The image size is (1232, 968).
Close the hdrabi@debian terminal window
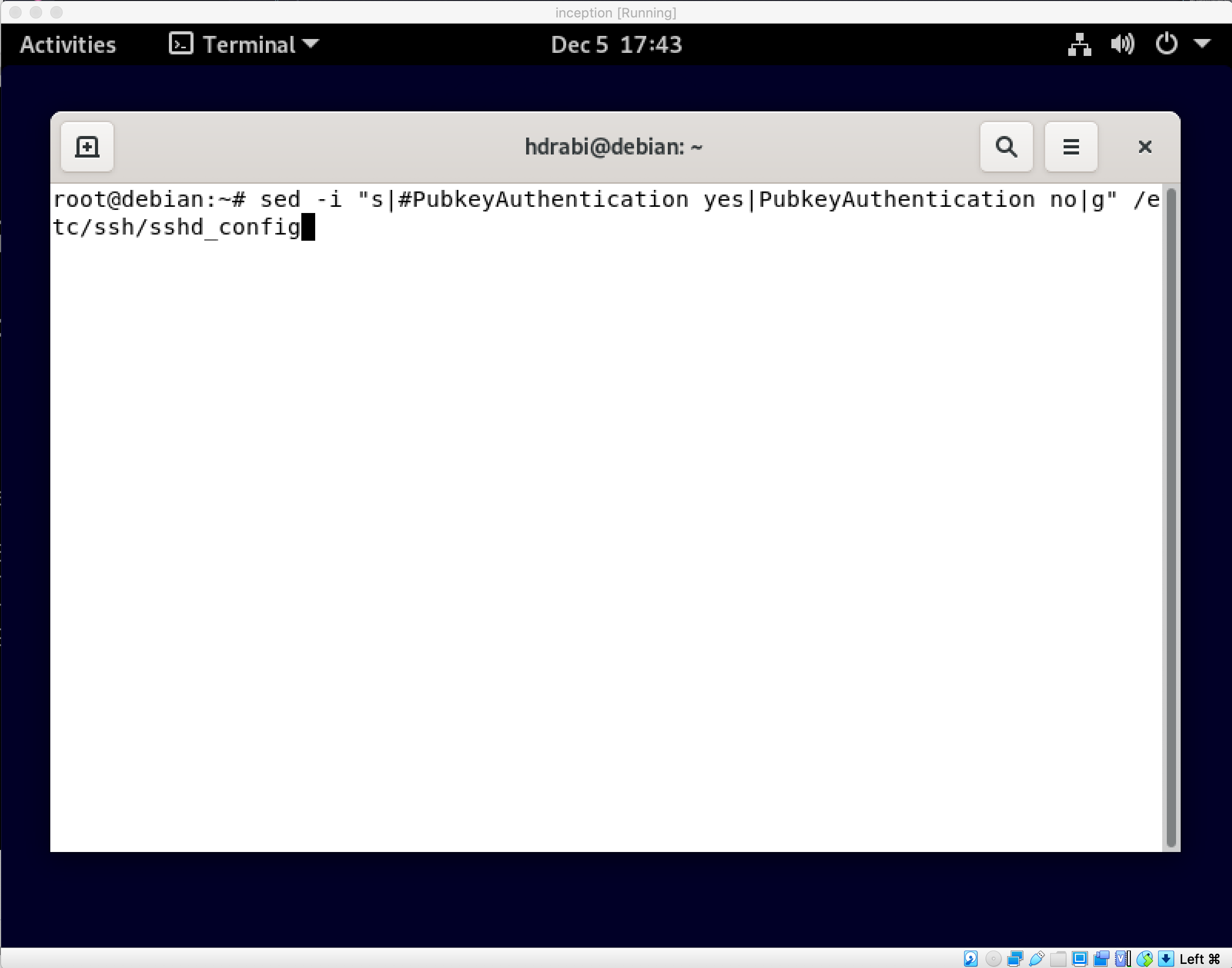1145,147
